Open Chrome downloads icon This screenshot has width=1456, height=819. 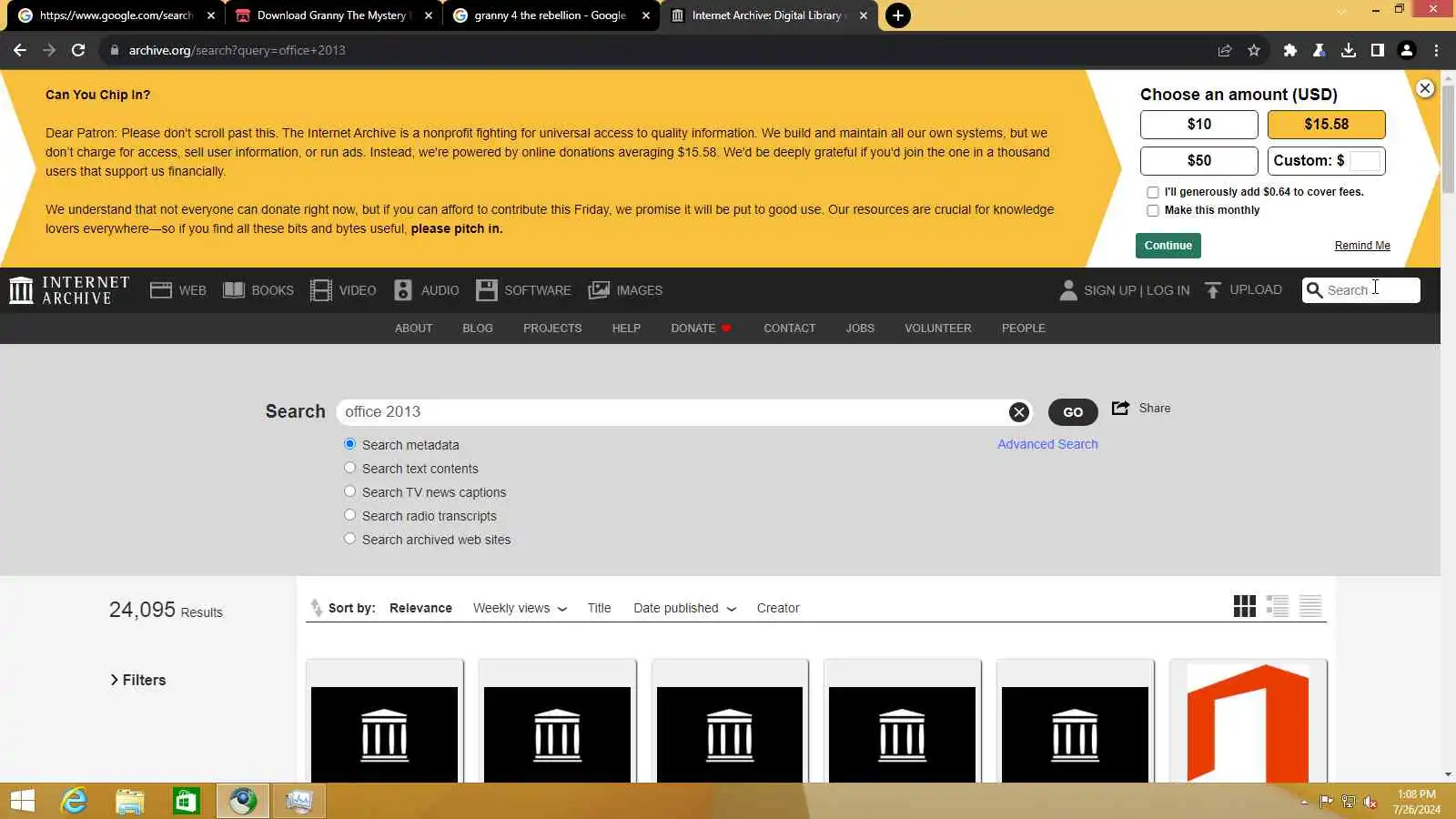coord(1349,50)
